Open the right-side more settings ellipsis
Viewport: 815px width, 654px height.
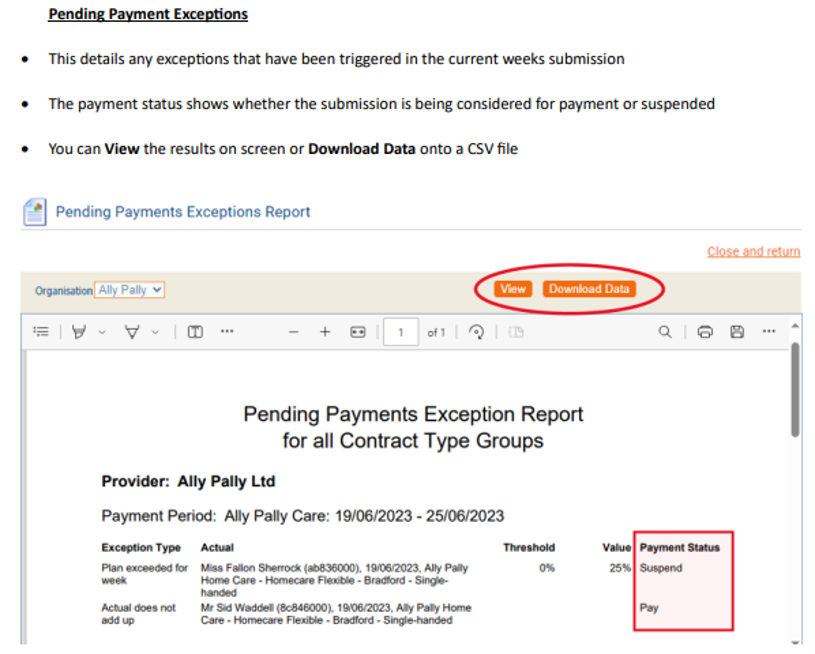[x=768, y=332]
